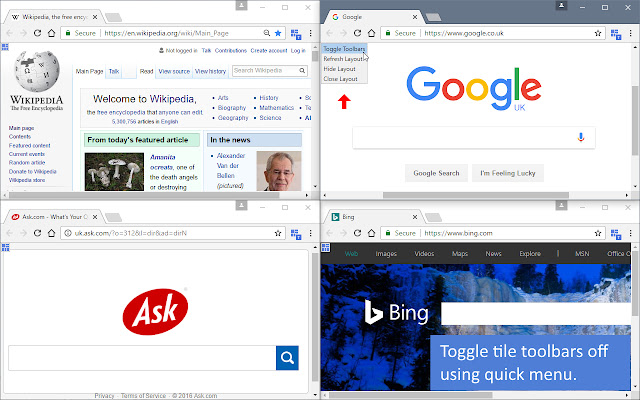Click the Bing window horizontal scrollbar
The width and height of the screenshot is (640, 400).
pyautogui.click(x=410, y=395)
